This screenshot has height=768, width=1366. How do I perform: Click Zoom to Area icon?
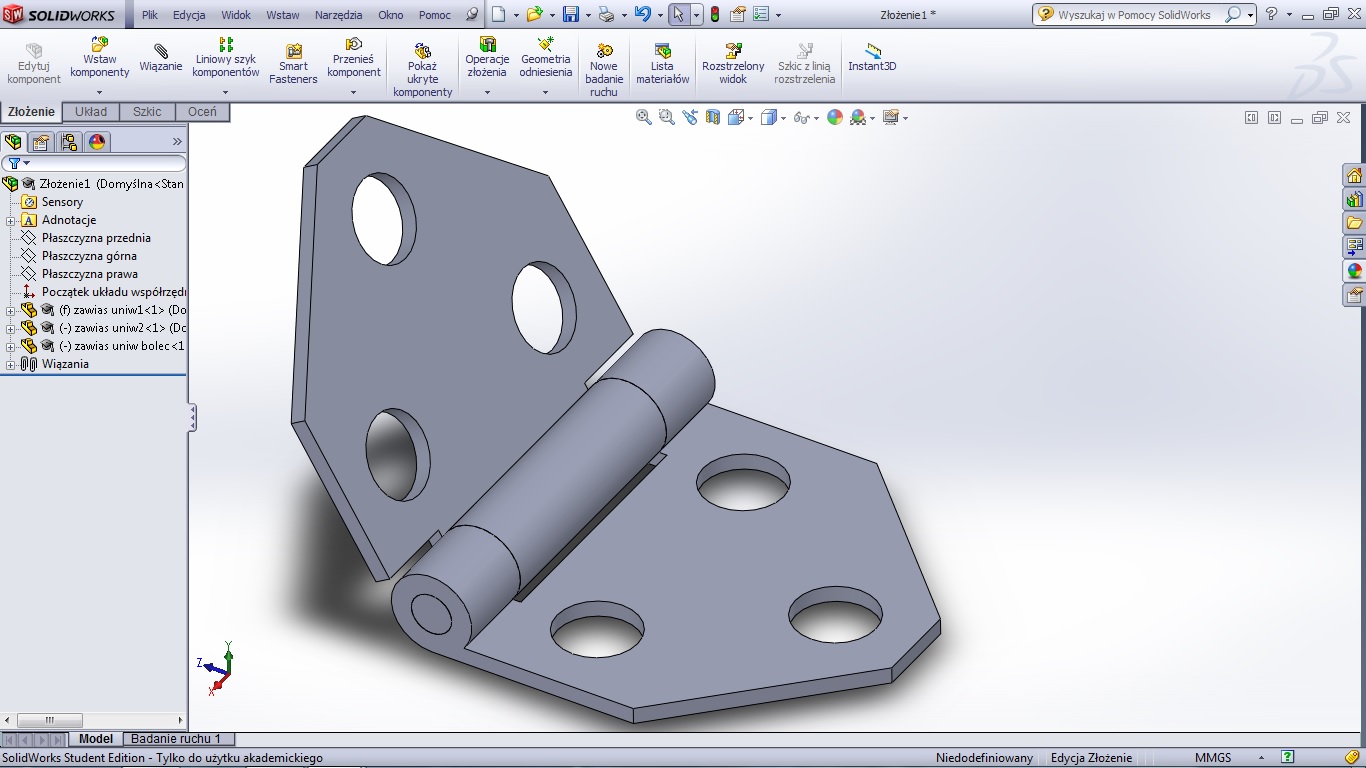click(x=667, y=117)
